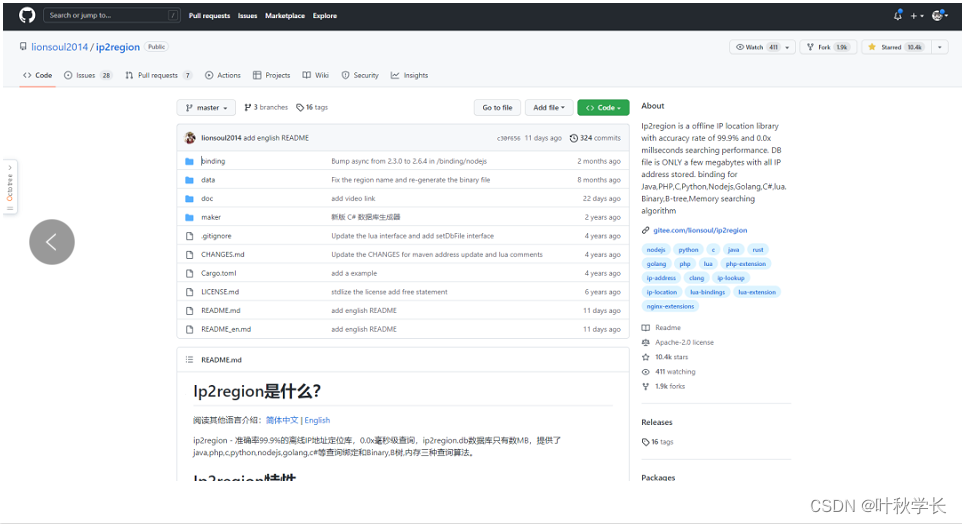Open Issues in top navigation
Screen dimensions: 962x524
tap(247, 16)
